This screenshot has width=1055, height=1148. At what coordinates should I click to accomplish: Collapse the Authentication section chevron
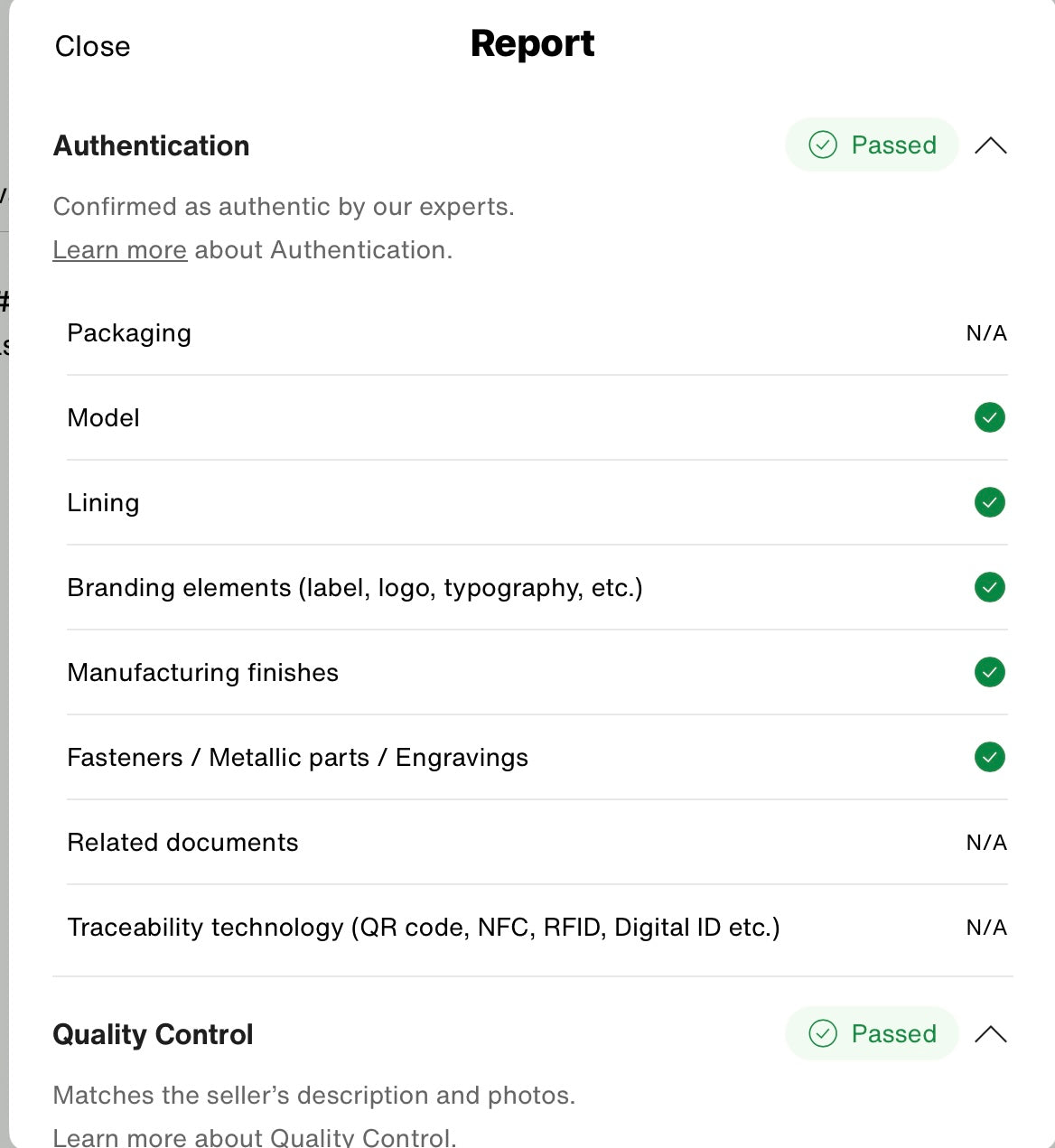coord(991,145)
